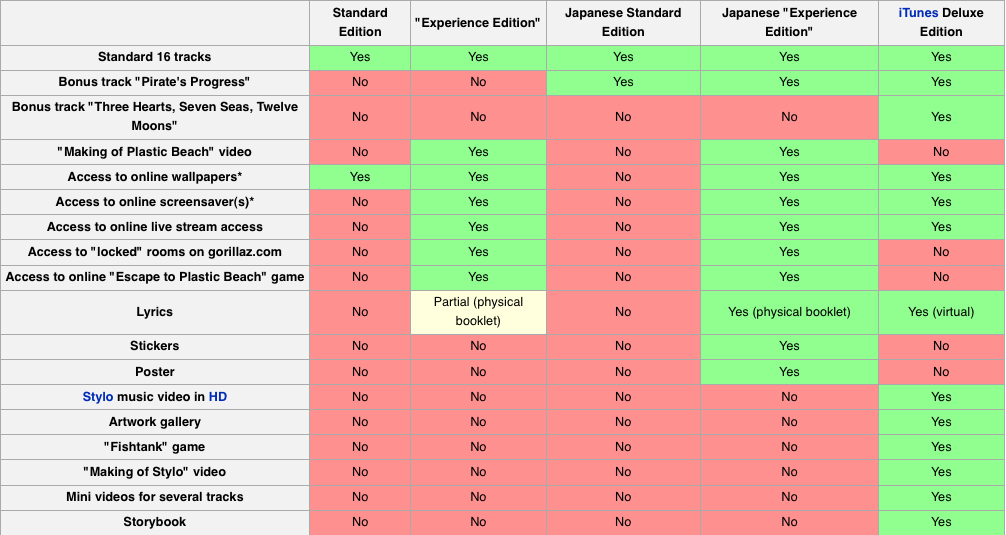Click the Yes cell in the Storybook row
Screen dimensions: 1006x535
941,522
